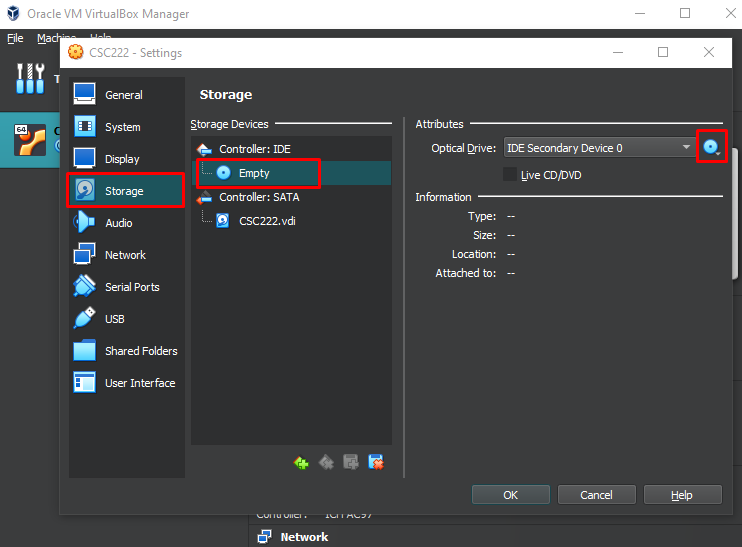Click the Cancel button
This screenshot has height=547, width=742.
(x=596, y=495)
